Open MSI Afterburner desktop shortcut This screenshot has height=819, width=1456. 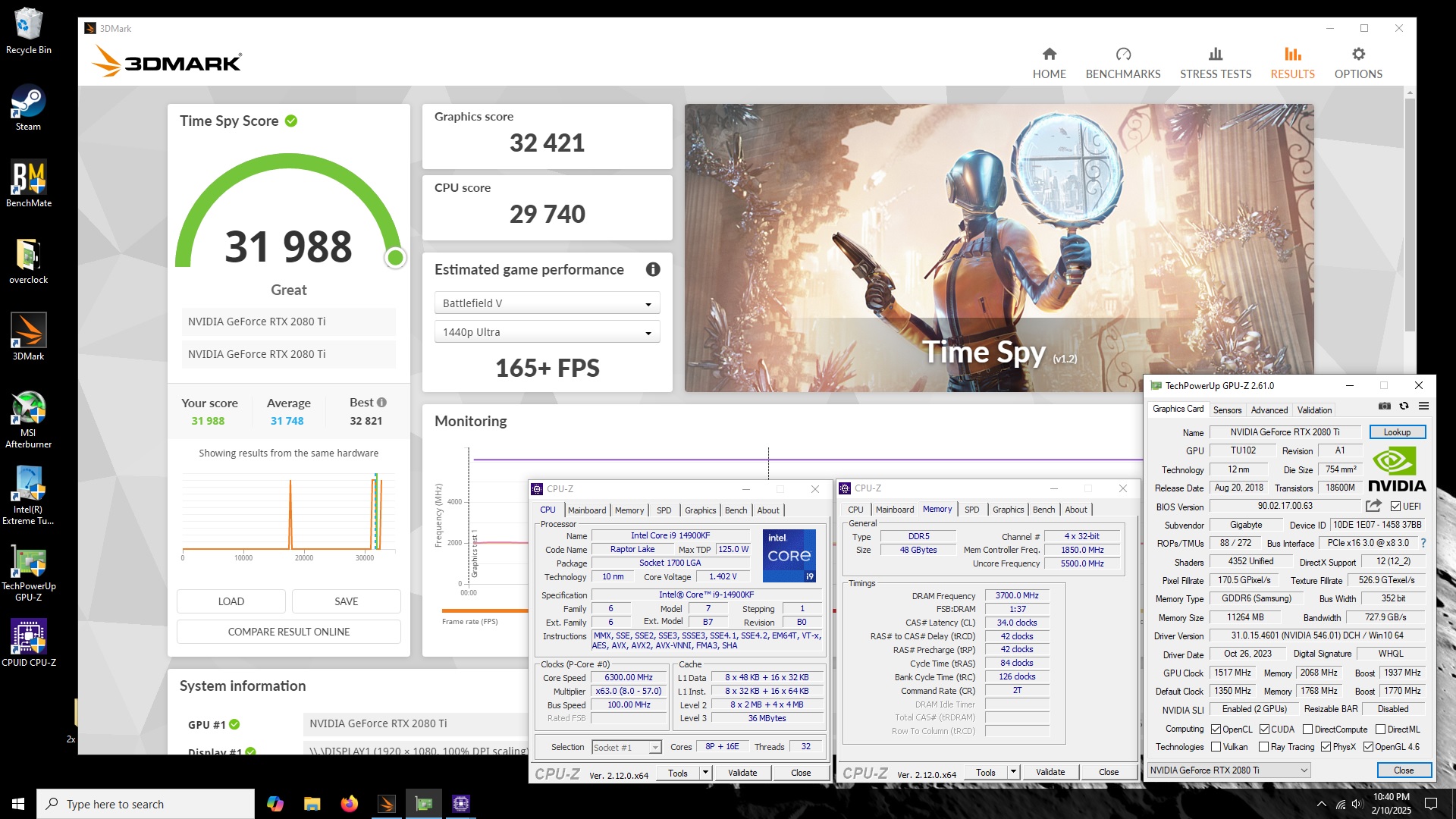(x=29, y=419)
